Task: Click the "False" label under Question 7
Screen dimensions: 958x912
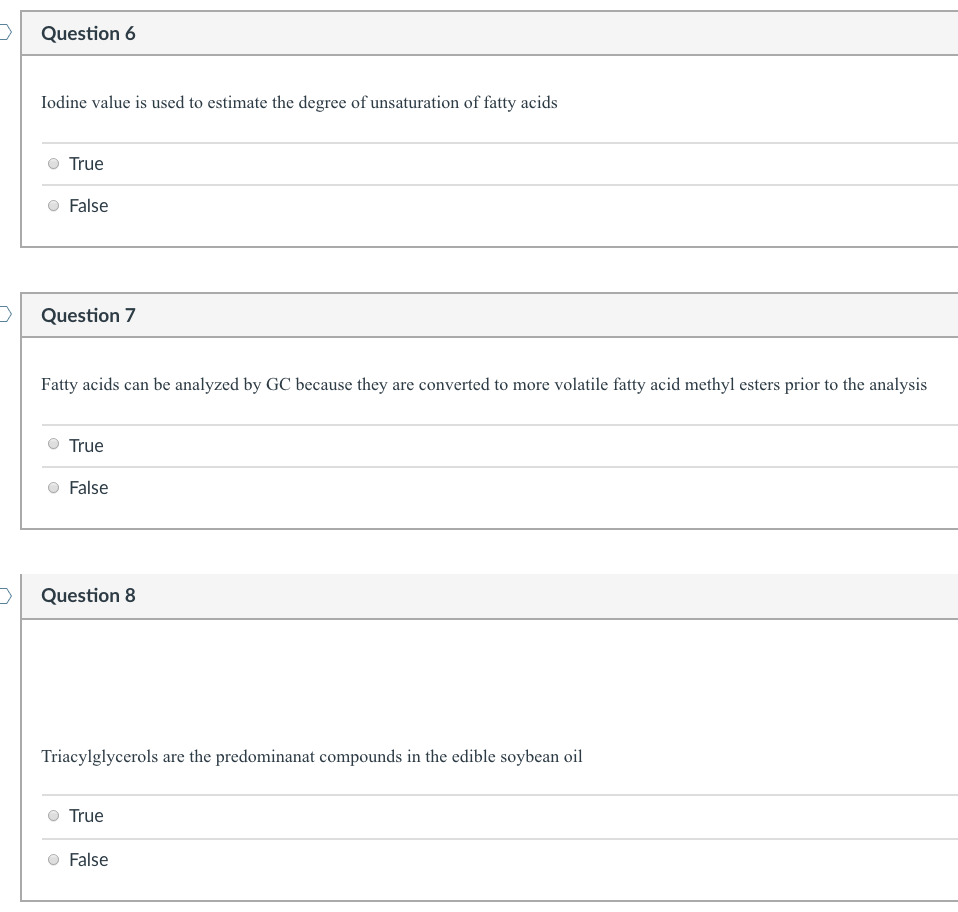Action: [x=88, y=488]
